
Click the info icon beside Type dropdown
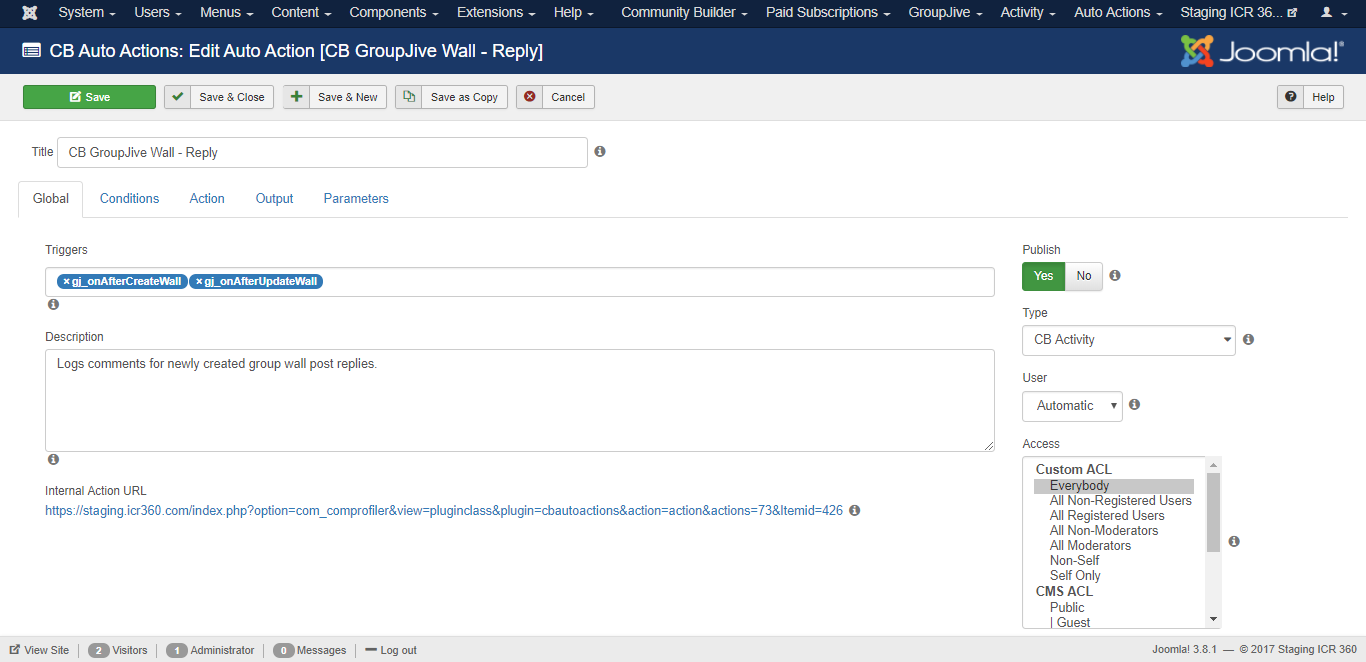pos(1248,340)
